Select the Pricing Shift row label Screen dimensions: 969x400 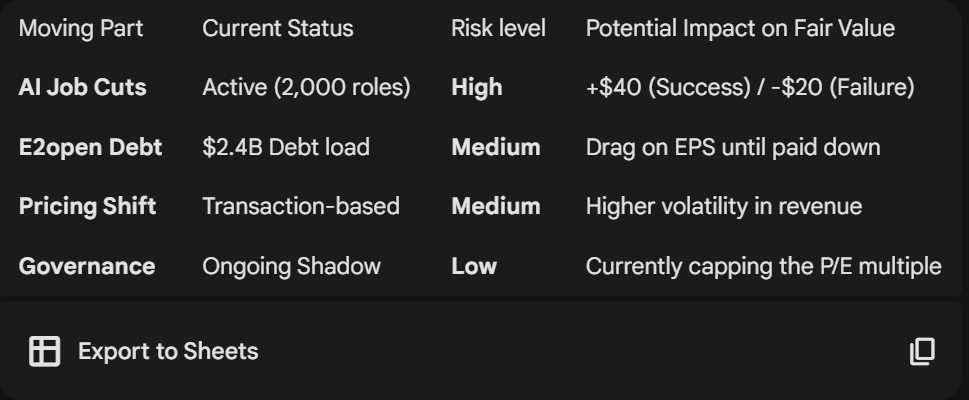pyautogui.click(x=87, y=207)
